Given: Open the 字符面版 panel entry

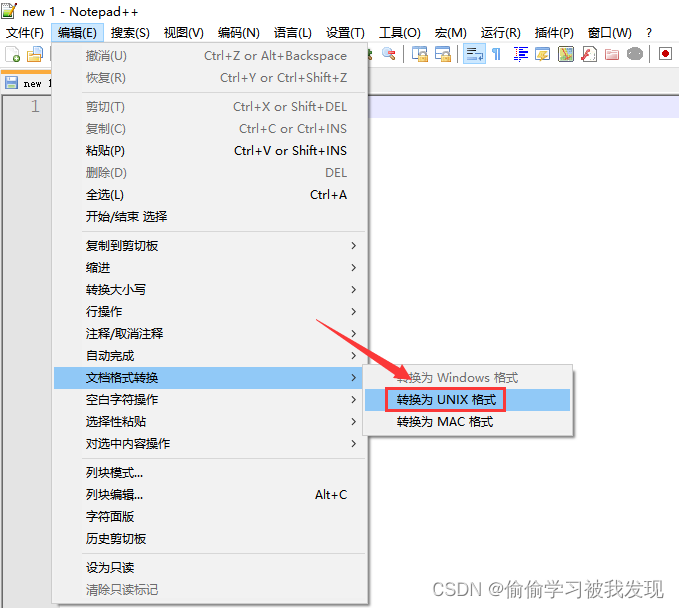Looking at the screenshot, I should tap(210, 517).
